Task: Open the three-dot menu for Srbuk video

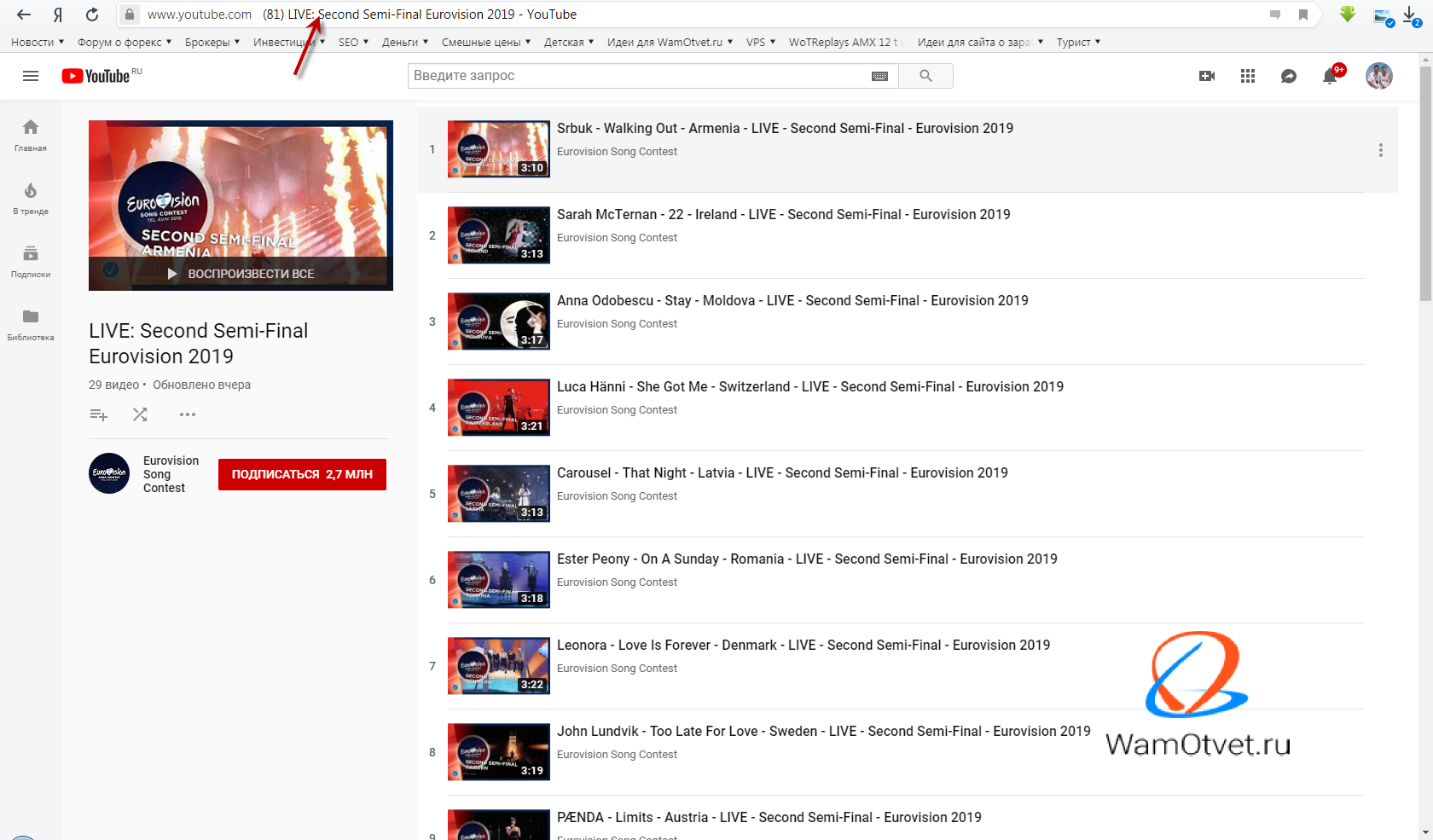Action: (1380, 150)
